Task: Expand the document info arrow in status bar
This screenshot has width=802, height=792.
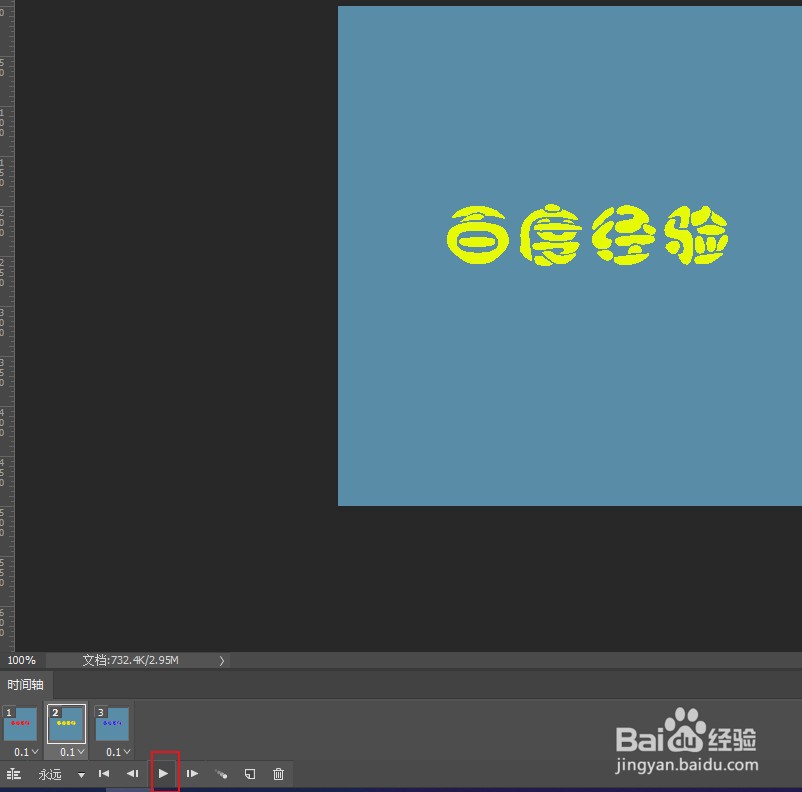Action: pyautogui.click(x=221, y=661)
